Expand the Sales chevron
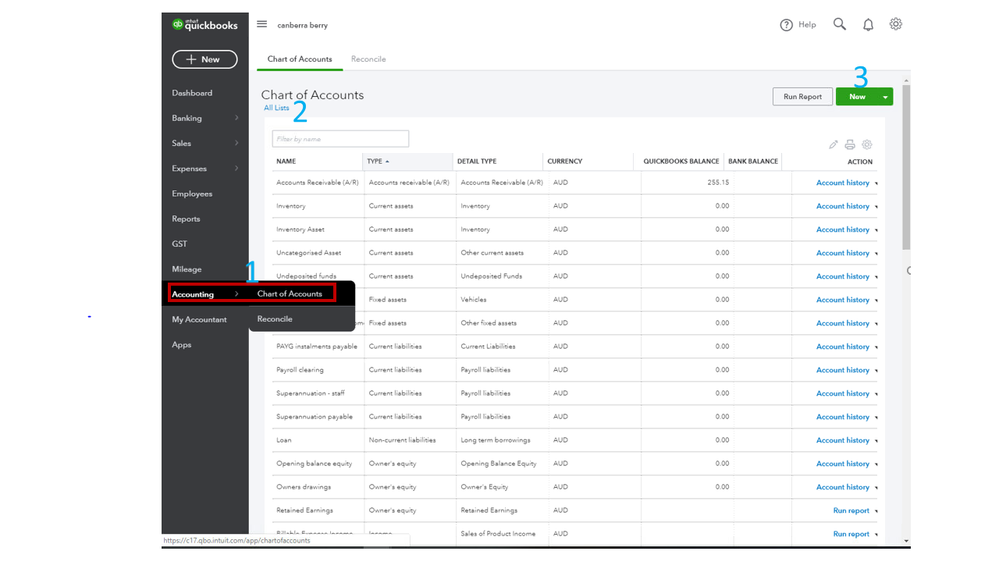 [x=236, y=143]
